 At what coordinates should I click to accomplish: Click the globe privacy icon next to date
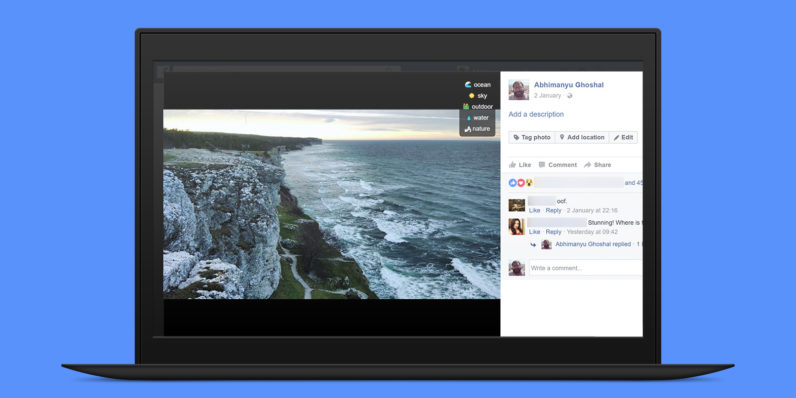569,95
